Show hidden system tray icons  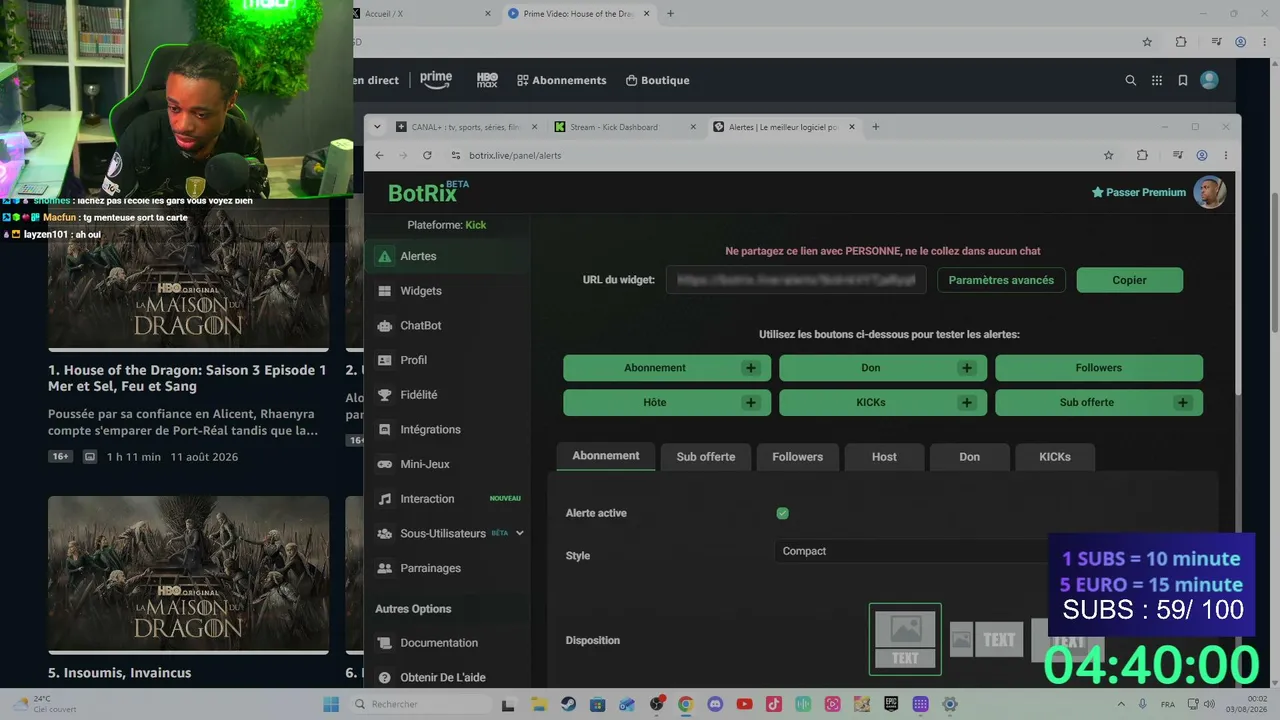pyautogui.click(x=1120, y=704)
